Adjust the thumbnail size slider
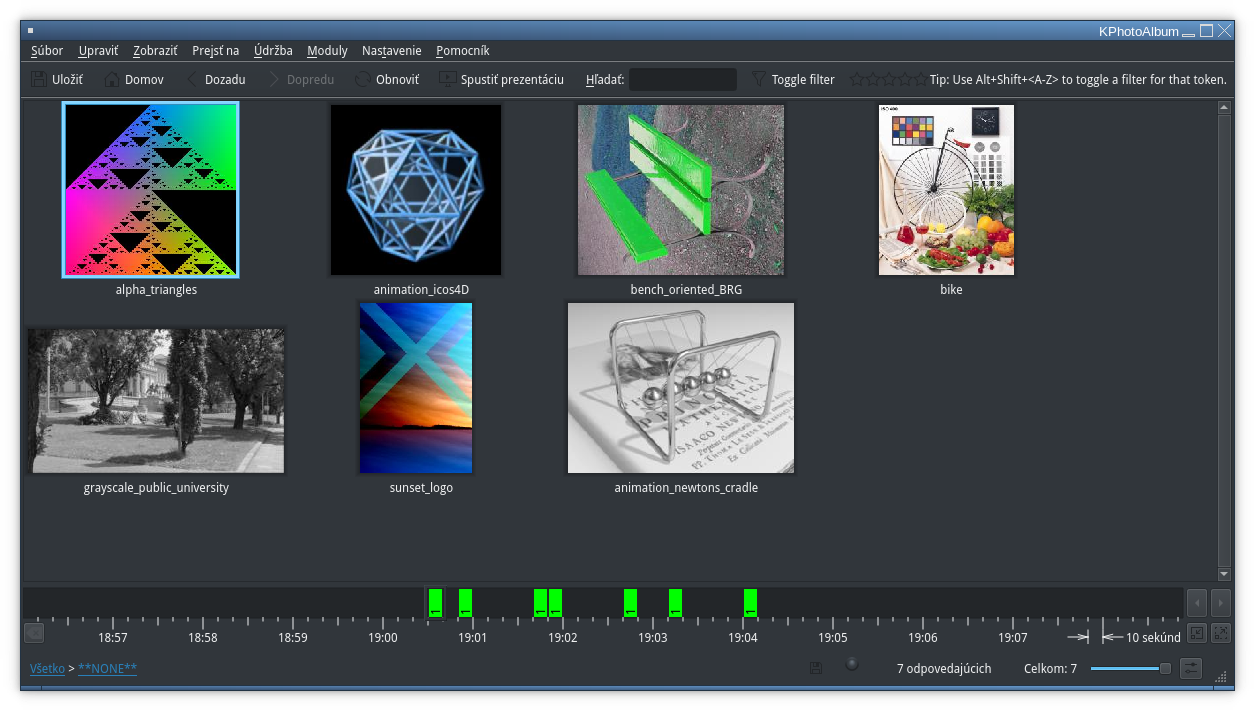Image resolution: width=1255 pixels, height=711 pixels. click(1131, 668)
